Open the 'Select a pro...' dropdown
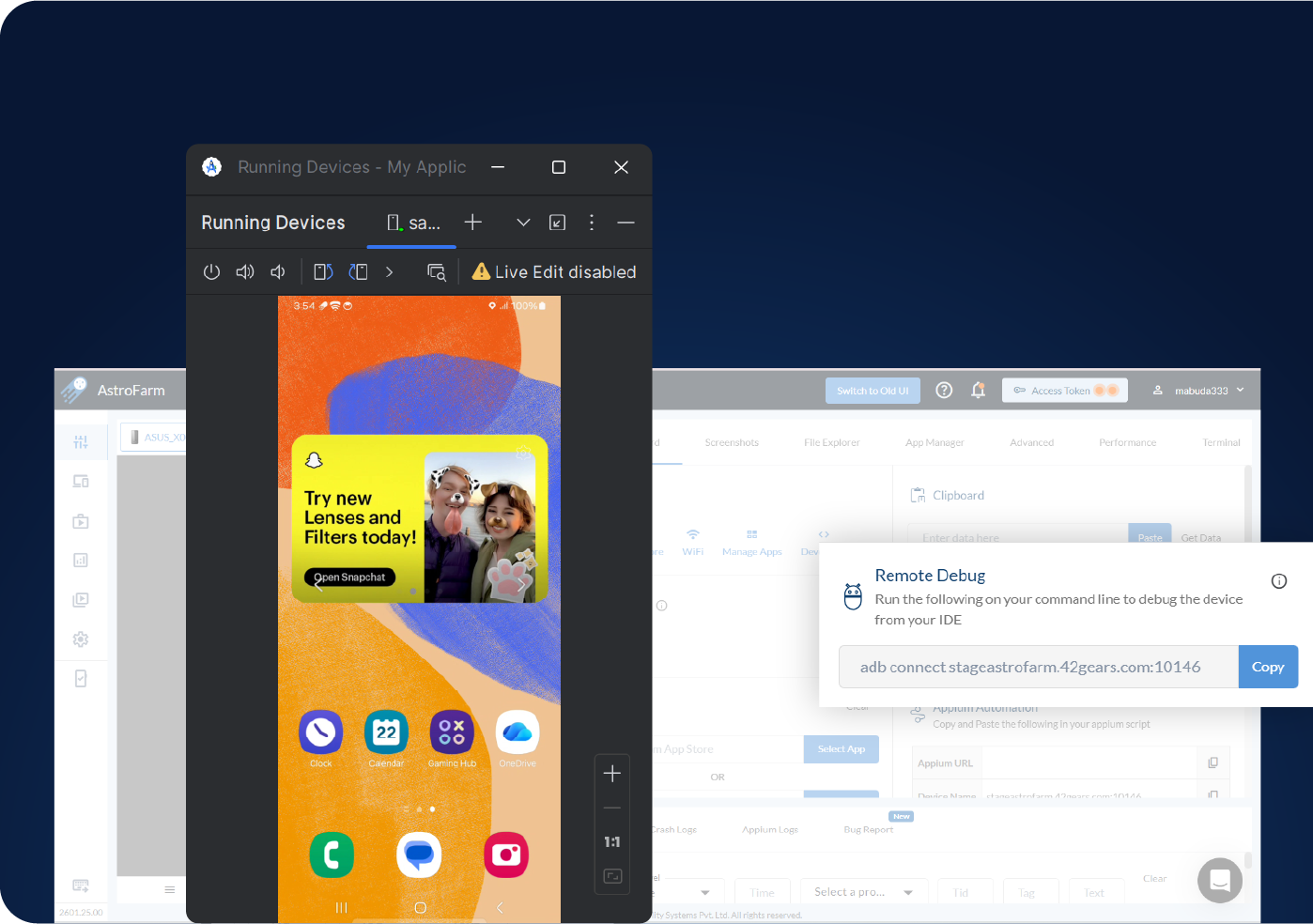Image resolution: width=1313 pixels, height=924 pixels. [x=863, y=892]
